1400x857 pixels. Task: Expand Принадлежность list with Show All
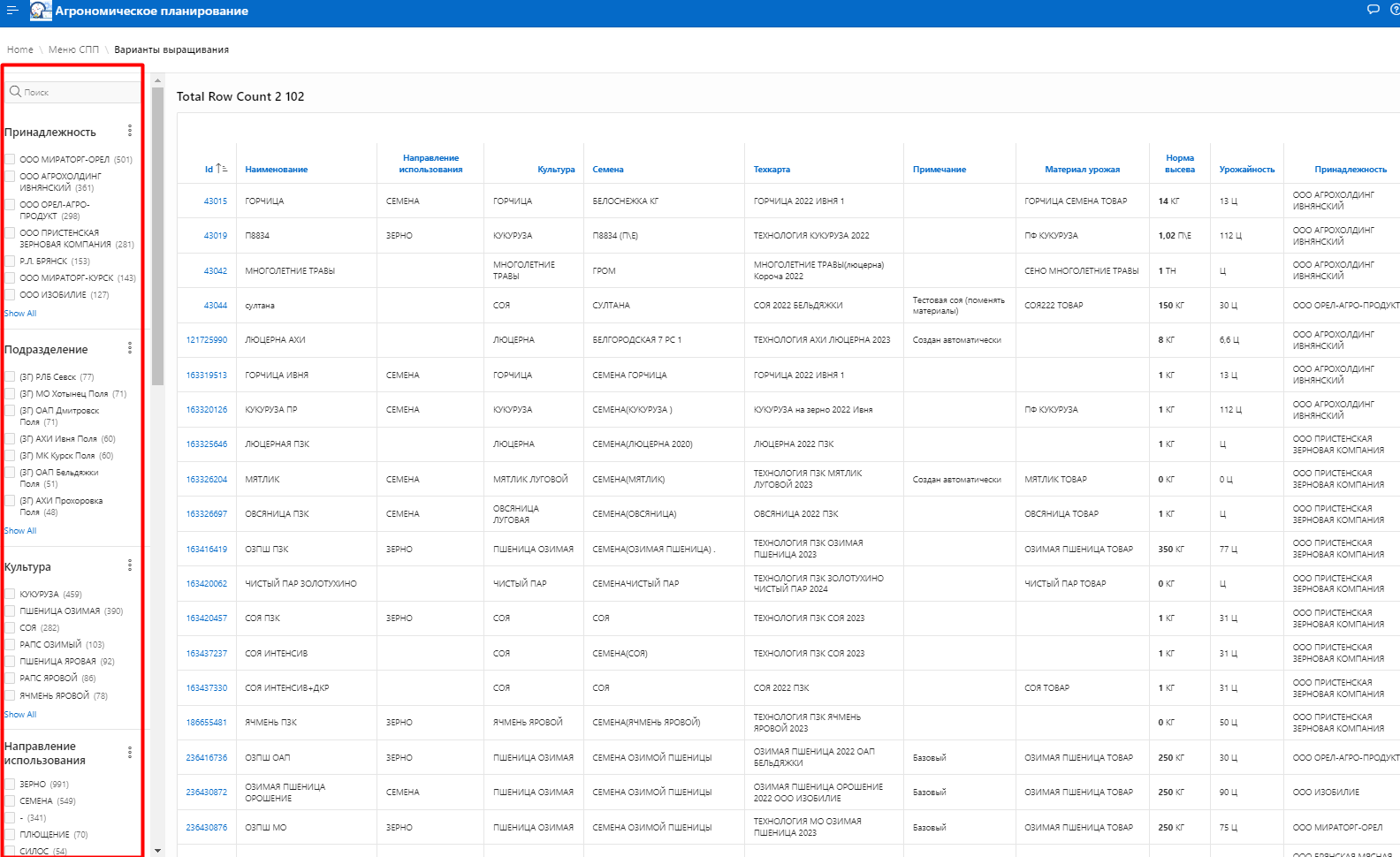20,314
